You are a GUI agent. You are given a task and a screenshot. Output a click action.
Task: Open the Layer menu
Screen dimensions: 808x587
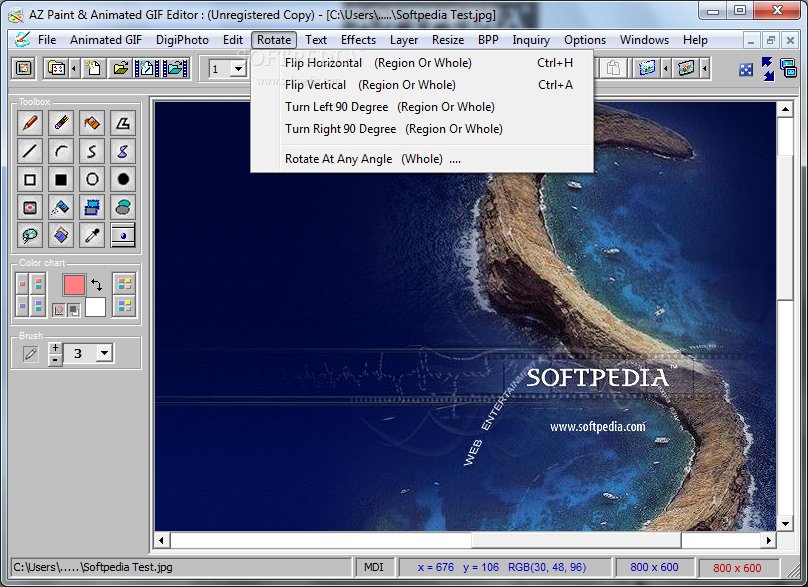point(403,40)
